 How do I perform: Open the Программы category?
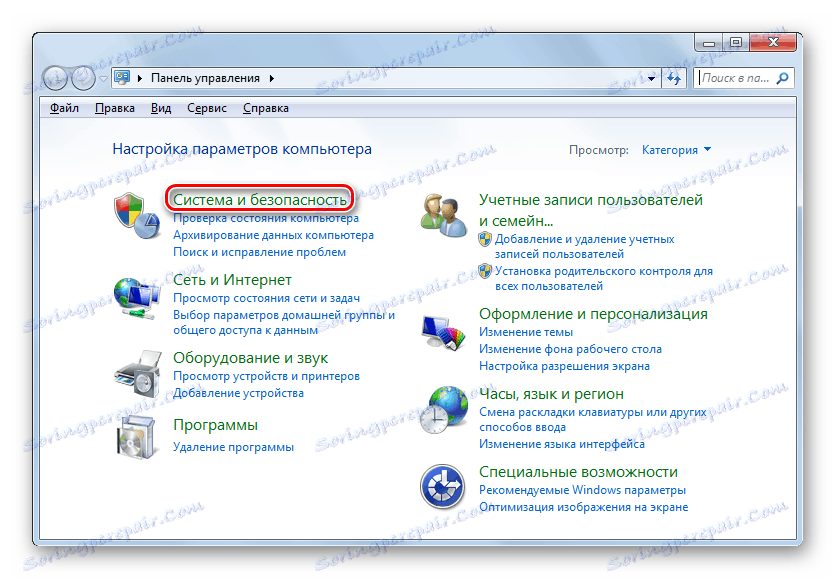pyautogui.click(x=215, y=425)
